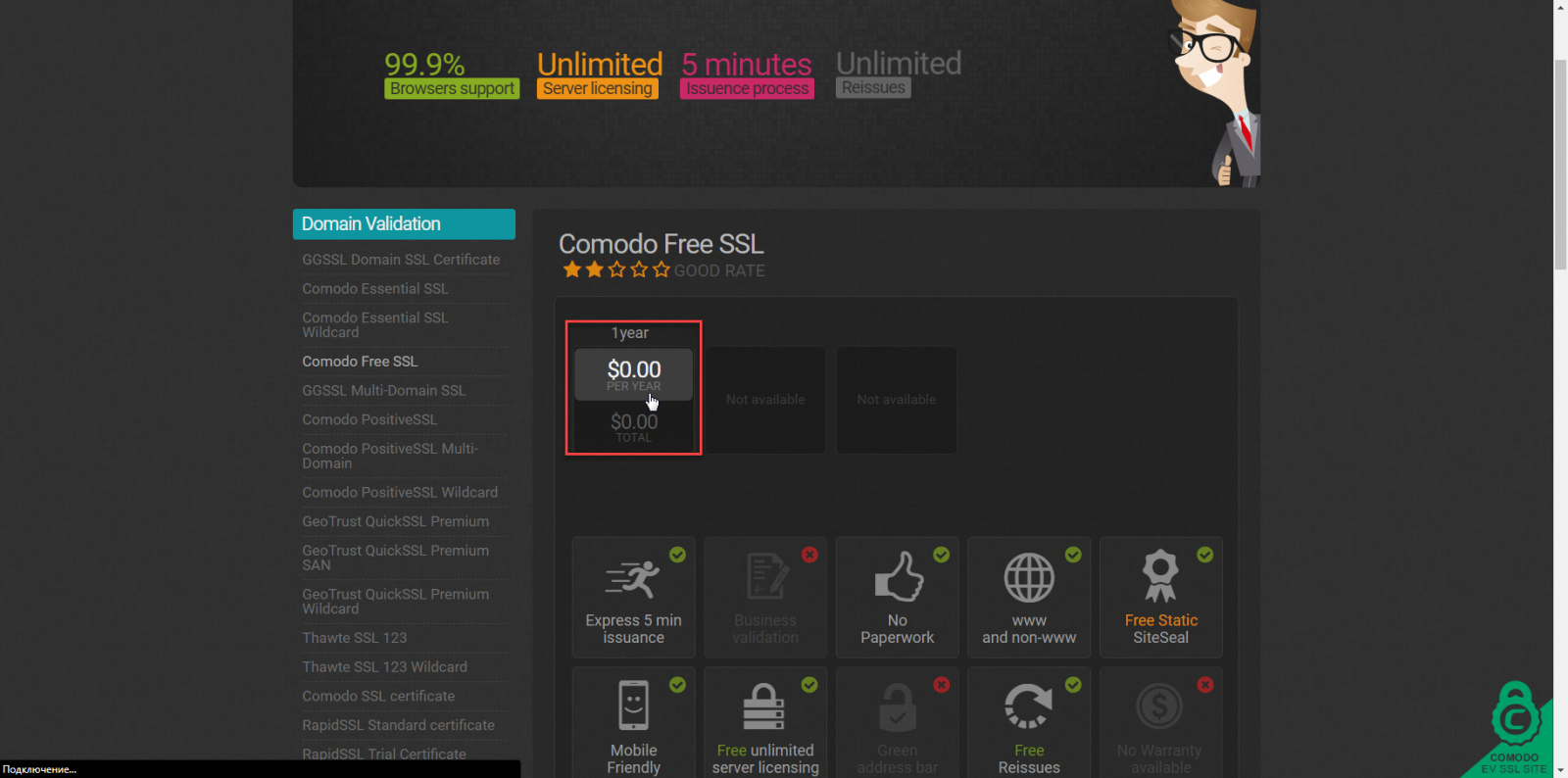Click green checkmark on Express 5 min issuance
Image resolution: width=1568 pixels, height=778 pixels.
(677, 555)
